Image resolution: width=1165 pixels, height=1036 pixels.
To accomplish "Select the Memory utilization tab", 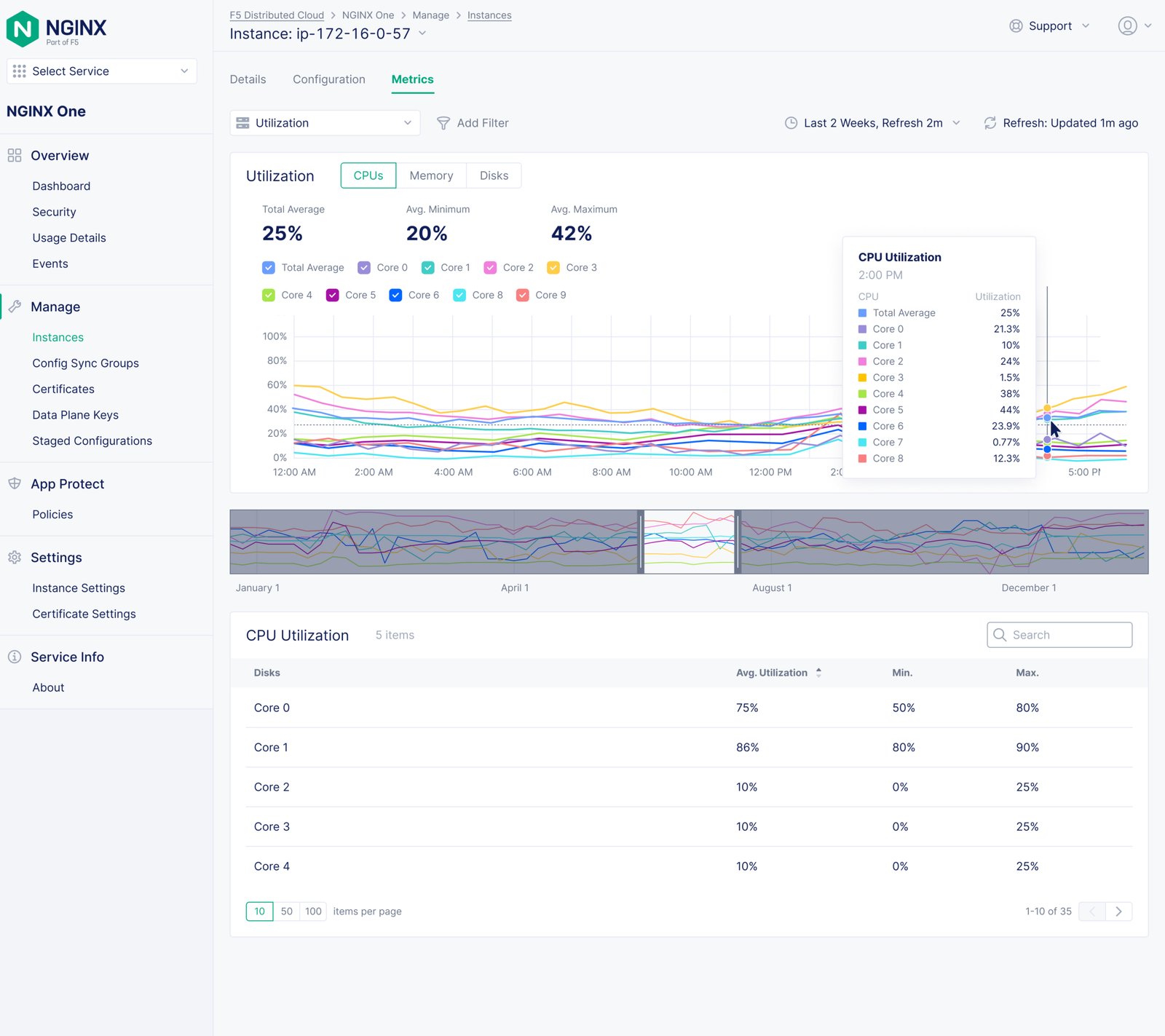I will [x=431, y=175].
